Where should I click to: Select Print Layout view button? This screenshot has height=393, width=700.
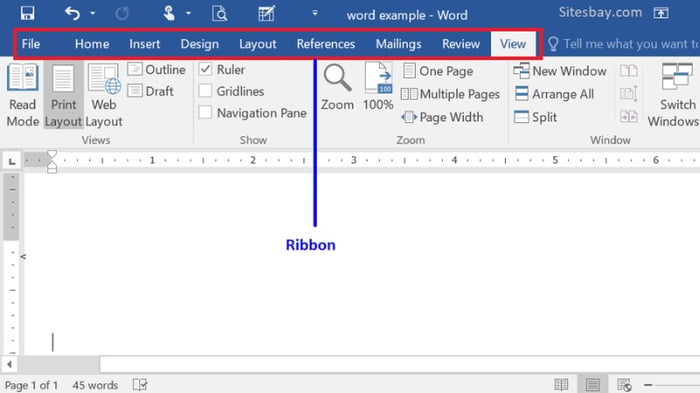(x=63, y=95)
